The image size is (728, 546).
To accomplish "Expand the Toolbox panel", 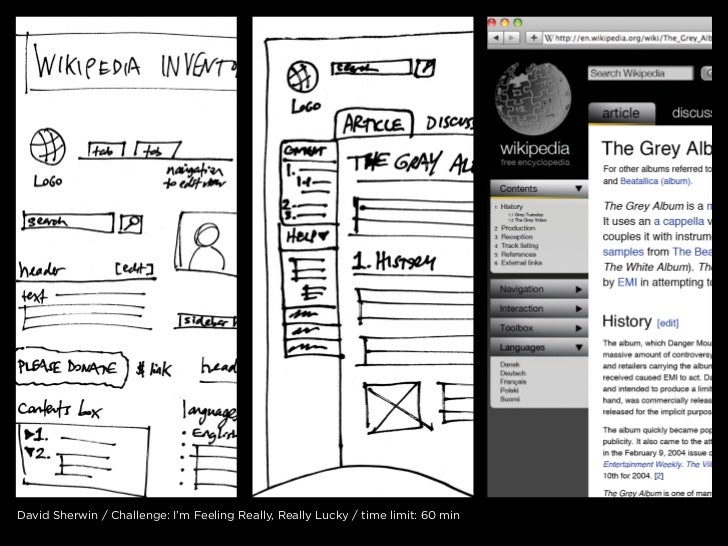I will point(539,328).
